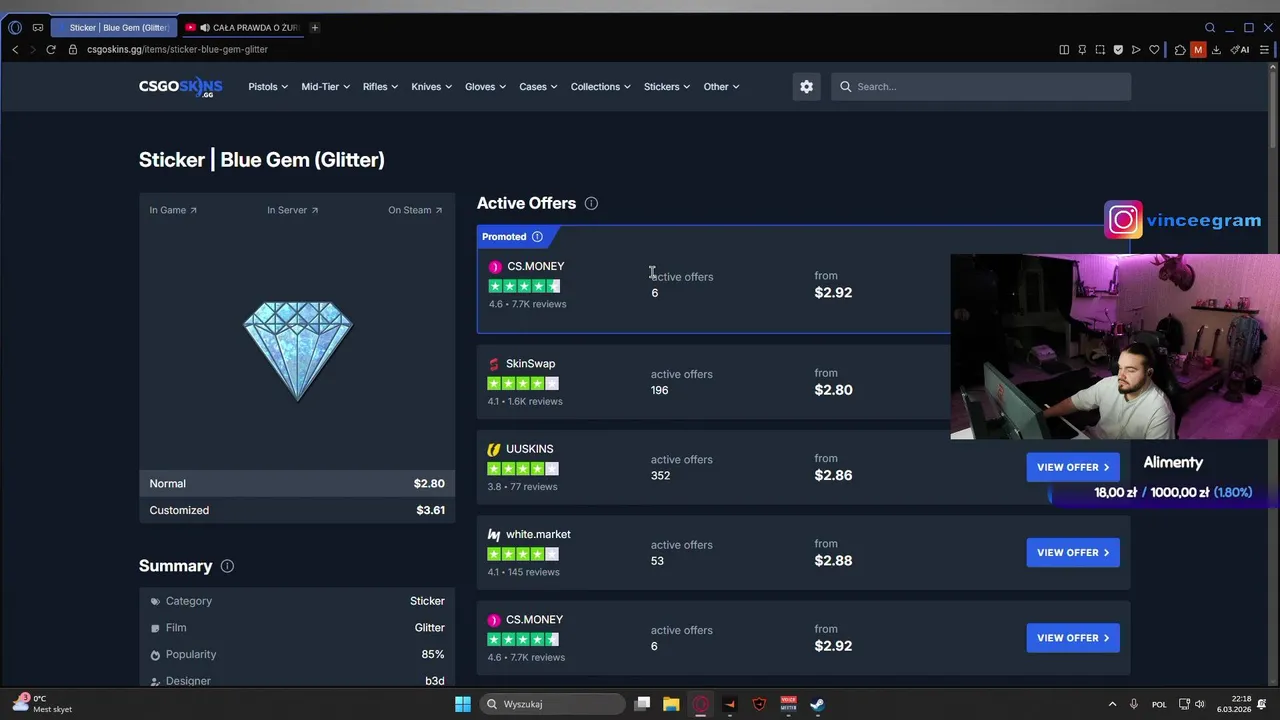Click the browser address bar URL

(177, 49)
